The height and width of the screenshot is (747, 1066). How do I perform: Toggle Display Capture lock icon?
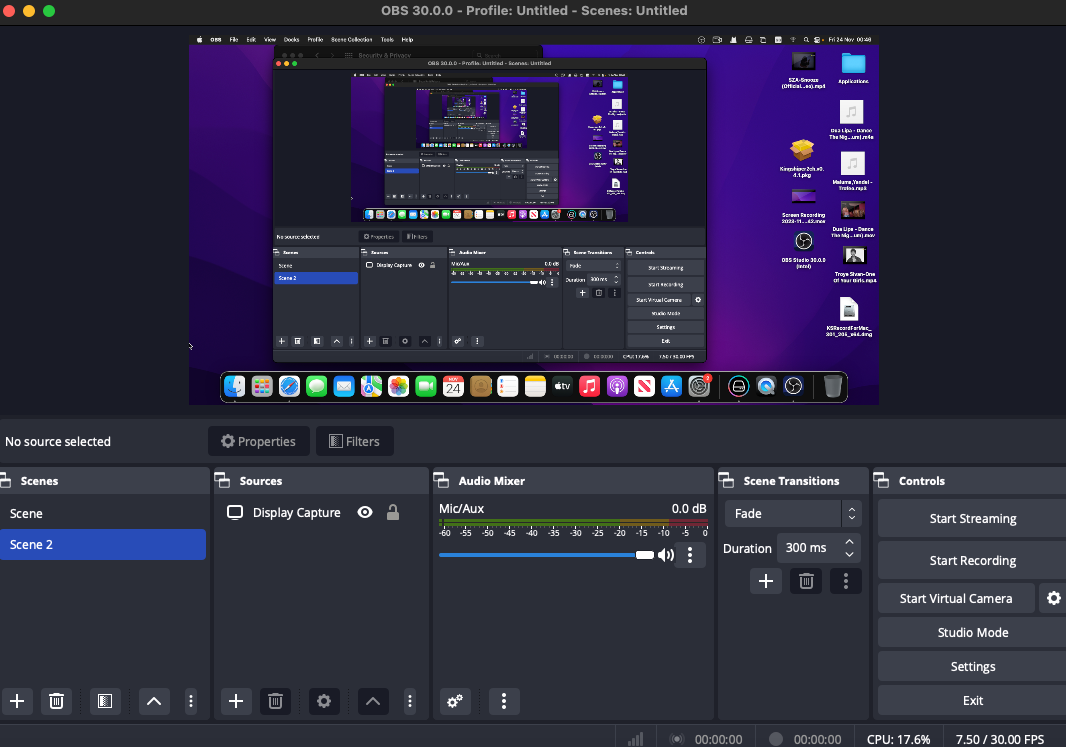[392, 513]
